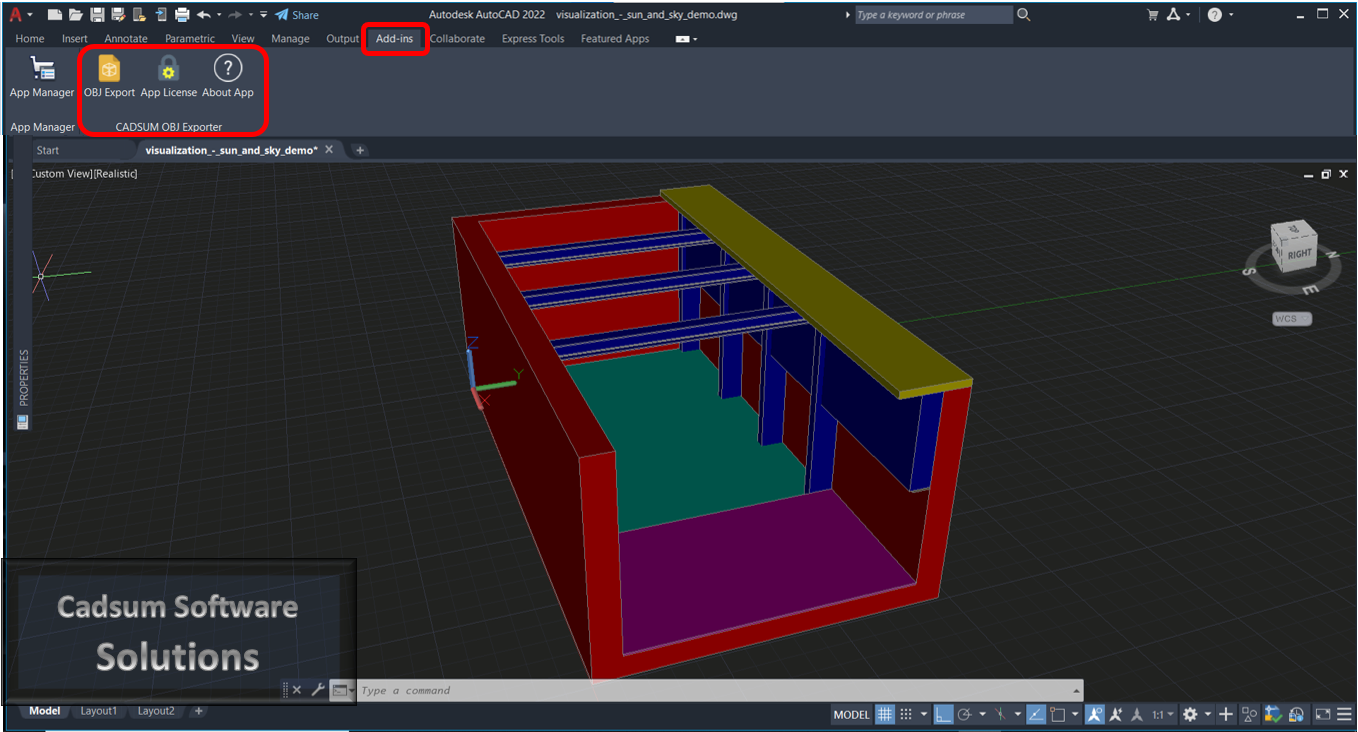Click the Save As icon

click(x=118, y=15)
